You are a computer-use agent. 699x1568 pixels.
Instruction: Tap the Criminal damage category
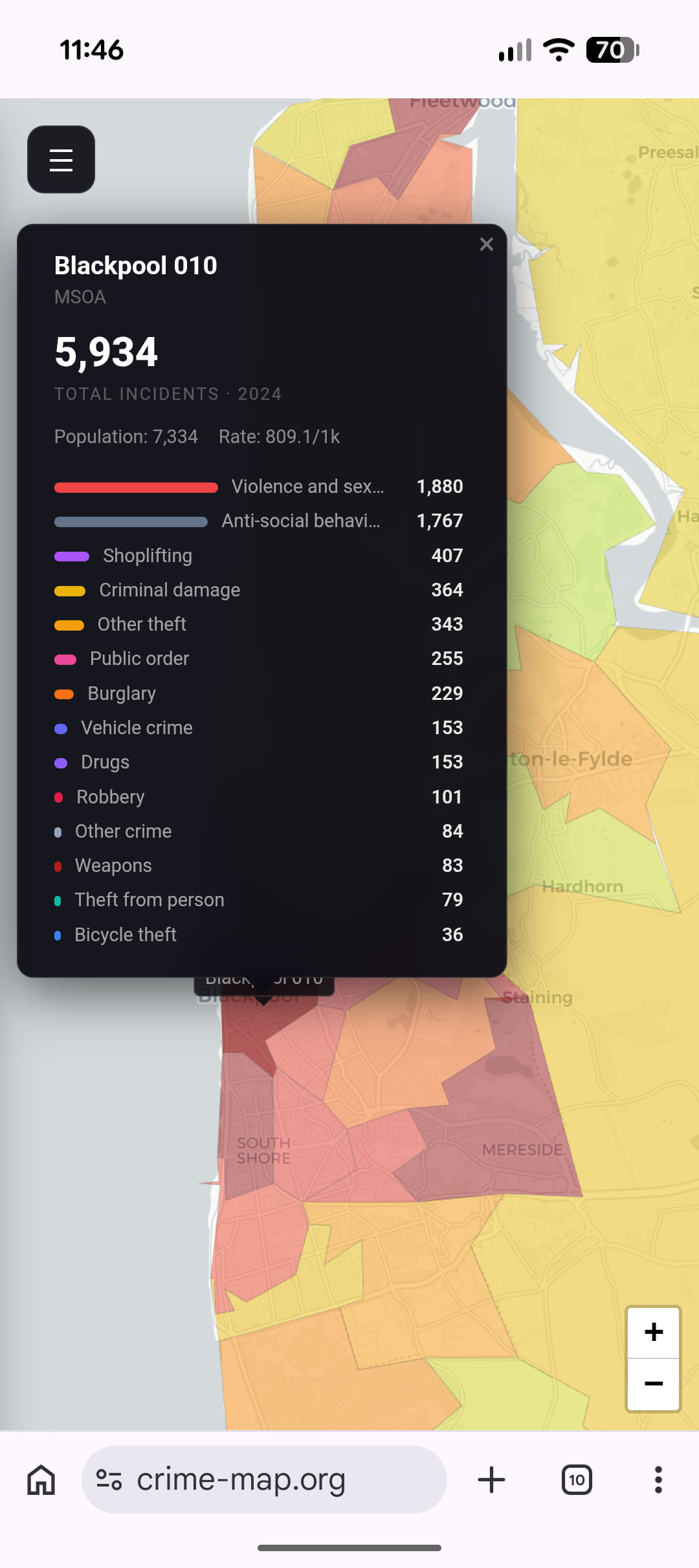pyautogui.click(x=170, y=590)
